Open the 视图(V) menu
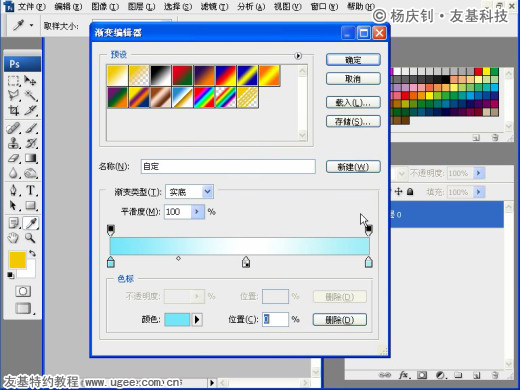Image resolution: width=520 pixels, height=390 pixels. point(287,6)
